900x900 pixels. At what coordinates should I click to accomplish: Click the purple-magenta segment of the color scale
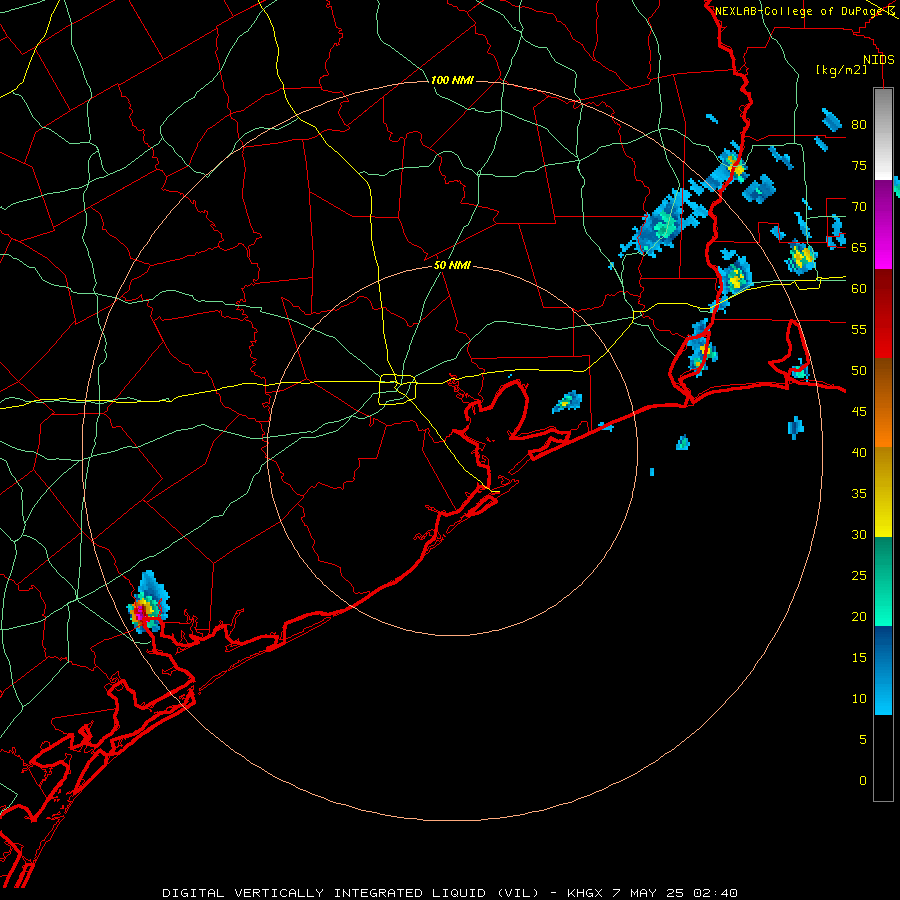883,224
